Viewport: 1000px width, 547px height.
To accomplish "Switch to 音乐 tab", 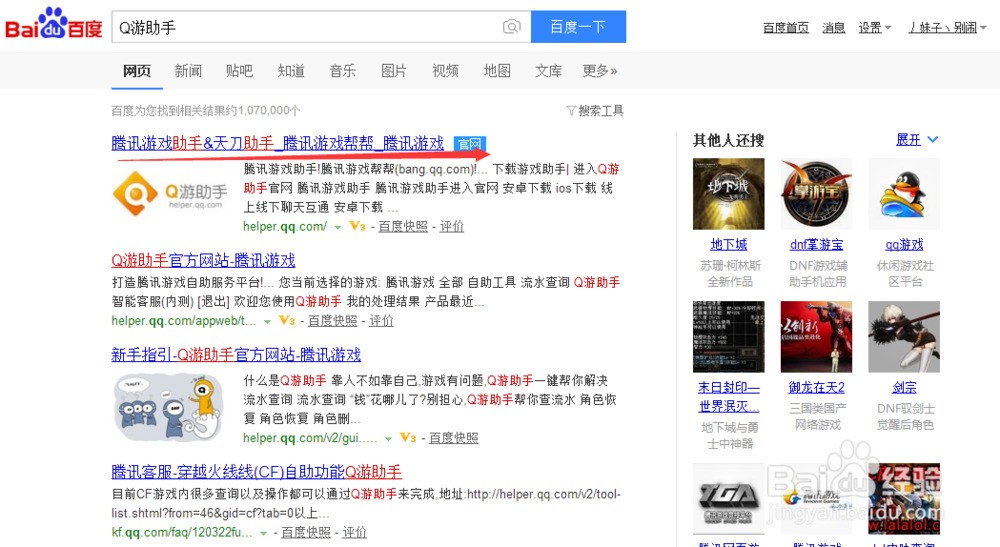I will click(342, 71).
